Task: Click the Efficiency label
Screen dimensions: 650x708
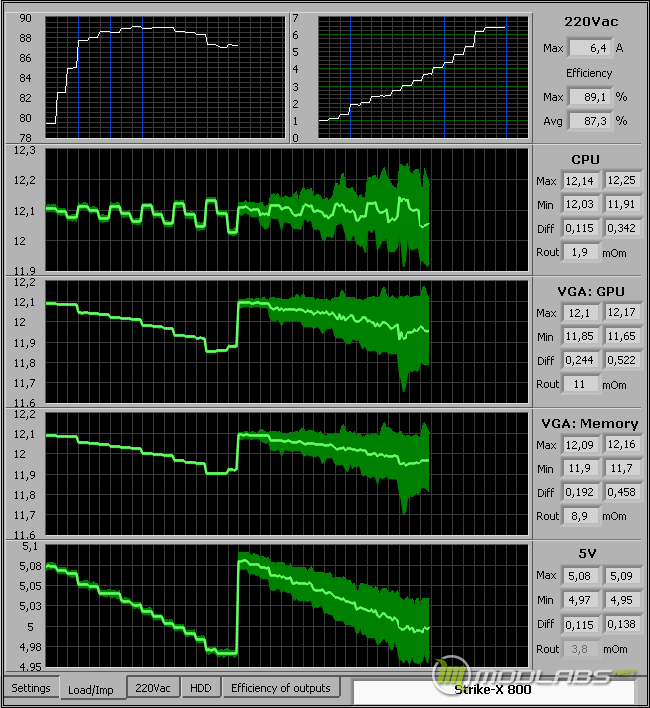Action: 589,73
